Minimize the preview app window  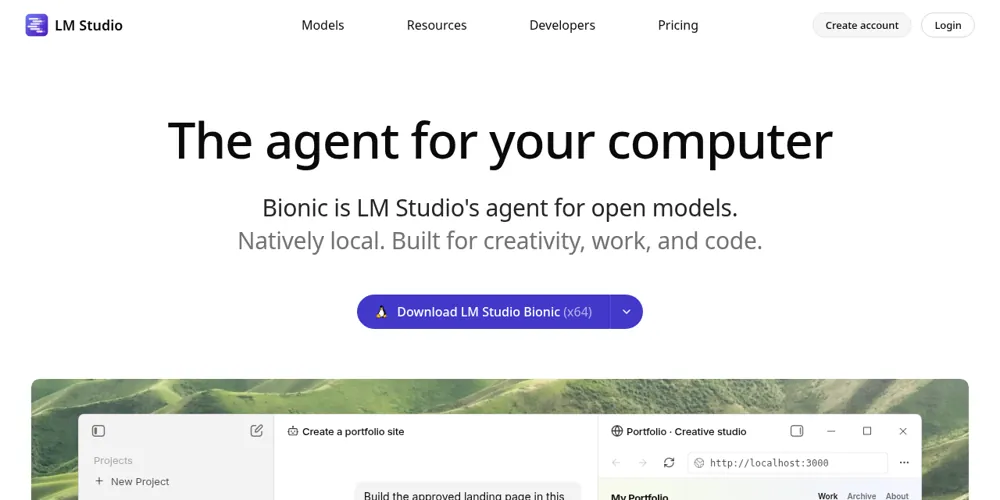tap(831, 431)
